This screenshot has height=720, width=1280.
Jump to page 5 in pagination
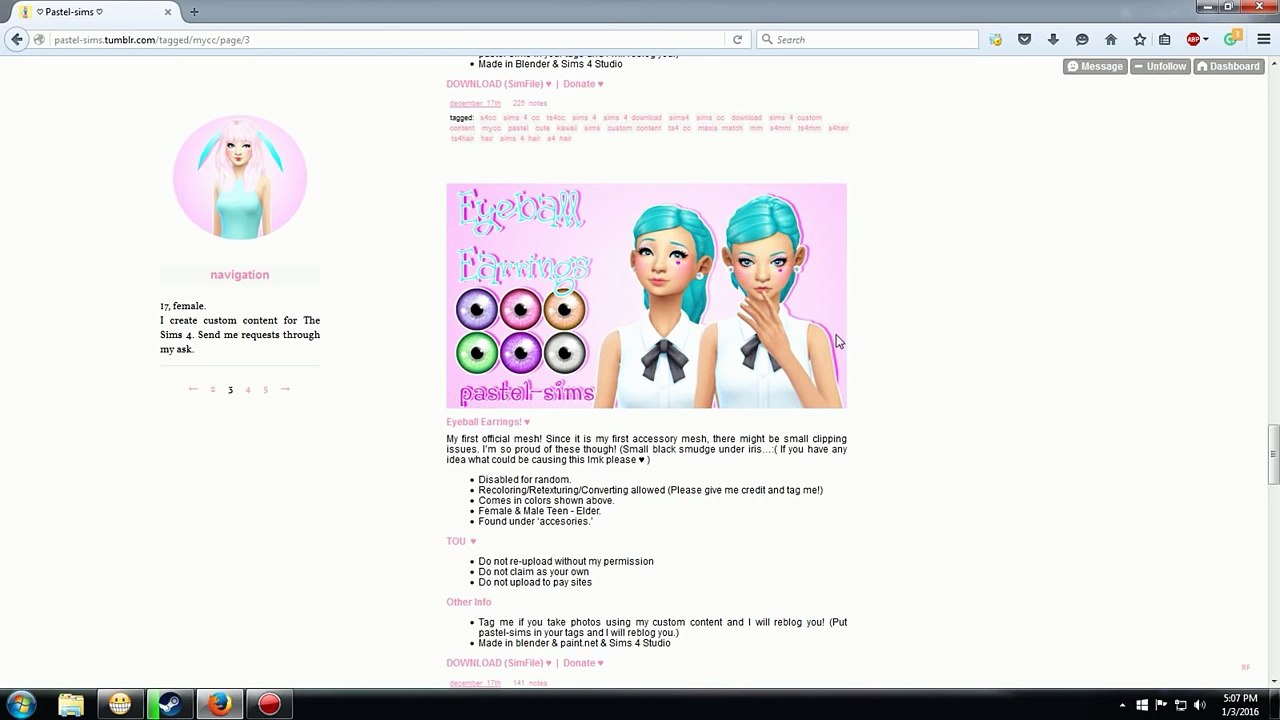(265, 390)
